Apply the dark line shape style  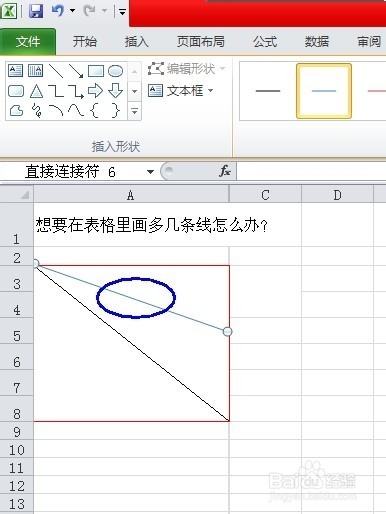point(268,91)
